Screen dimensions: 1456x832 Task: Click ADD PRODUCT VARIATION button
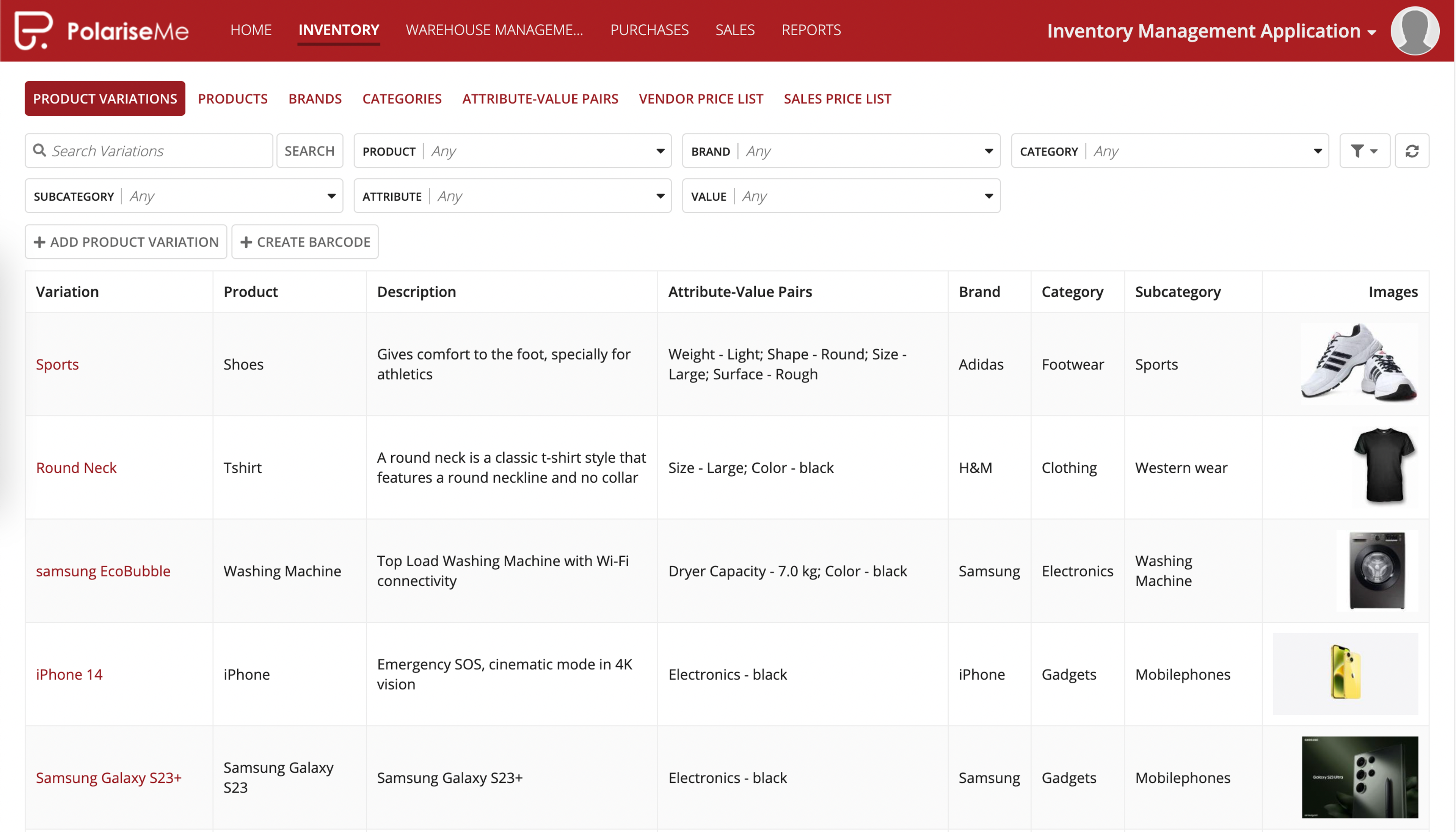pos(126,242)
